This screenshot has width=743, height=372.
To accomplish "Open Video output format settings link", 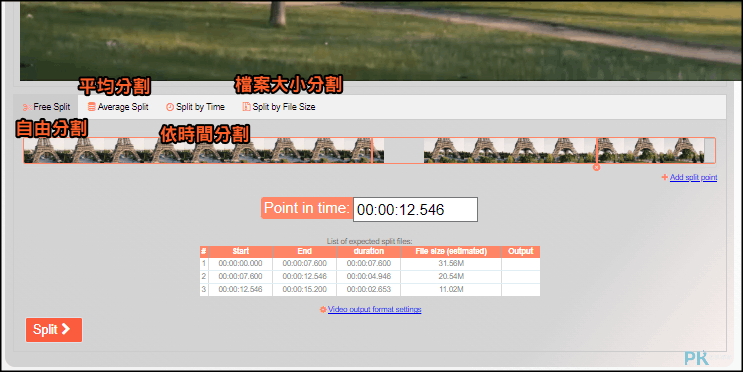I will pyautogui.click(x=374, y=309).
